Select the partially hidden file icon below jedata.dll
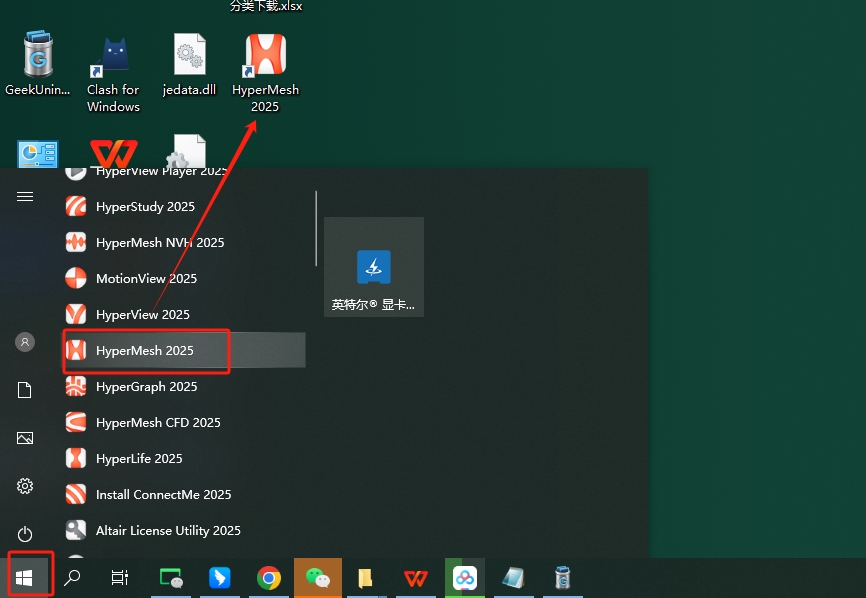866x598 pixels. coord(188,151)
